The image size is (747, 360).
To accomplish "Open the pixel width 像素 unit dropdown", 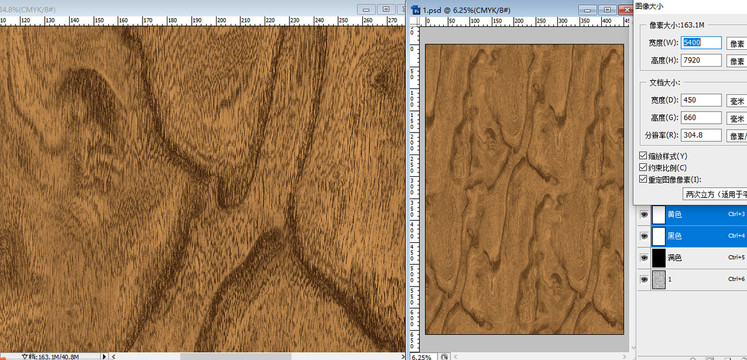I will point(737,43).
